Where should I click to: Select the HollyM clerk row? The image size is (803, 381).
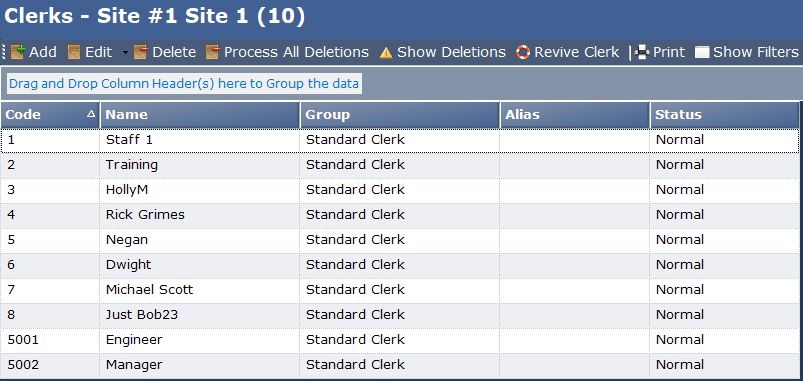pos(399,190)
